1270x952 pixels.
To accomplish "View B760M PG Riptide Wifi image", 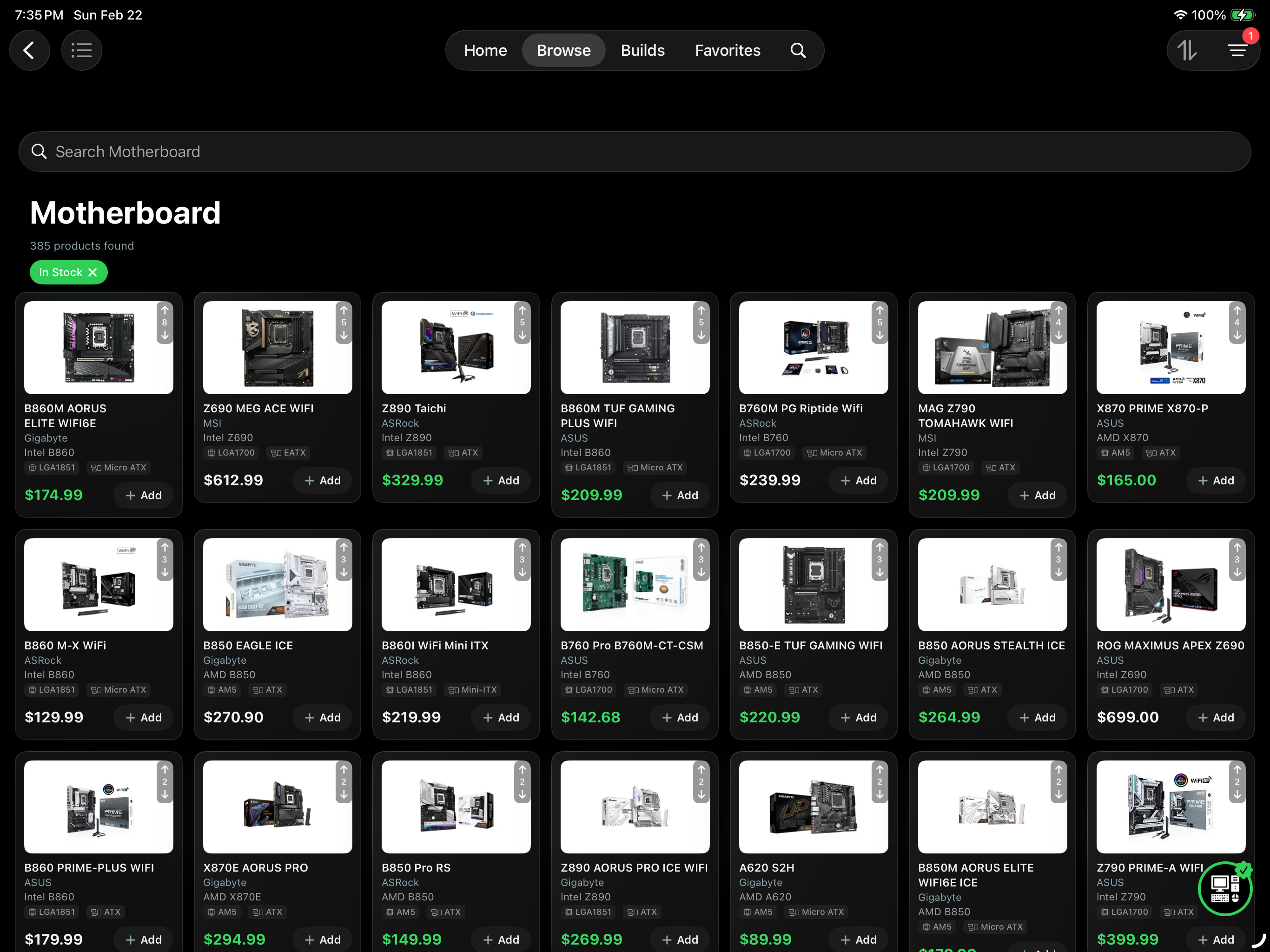I will (x=814, y=348).
